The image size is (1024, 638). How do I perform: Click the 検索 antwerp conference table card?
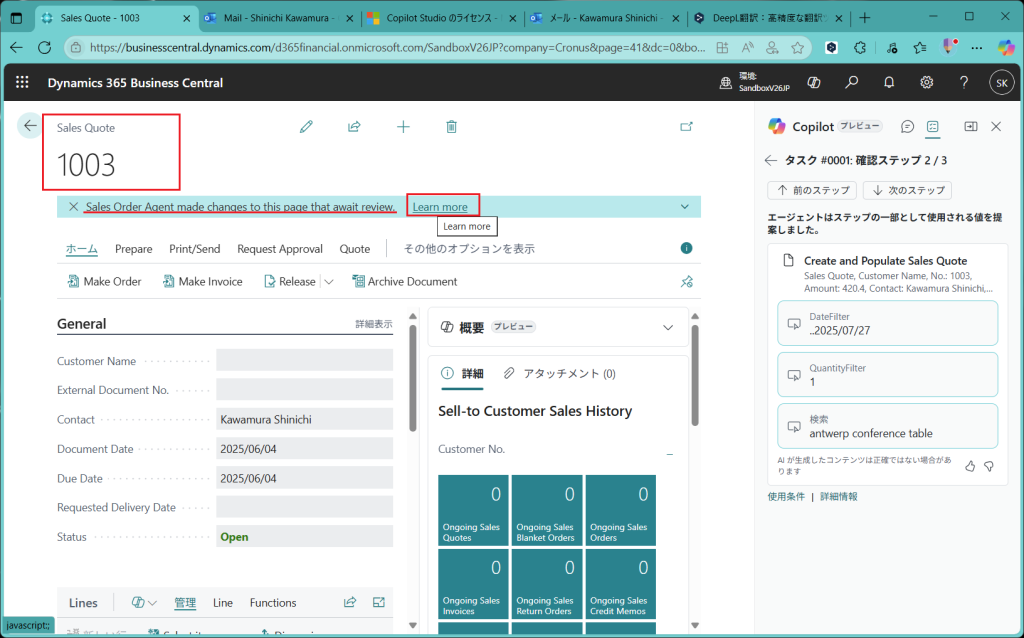coord(888,426)
